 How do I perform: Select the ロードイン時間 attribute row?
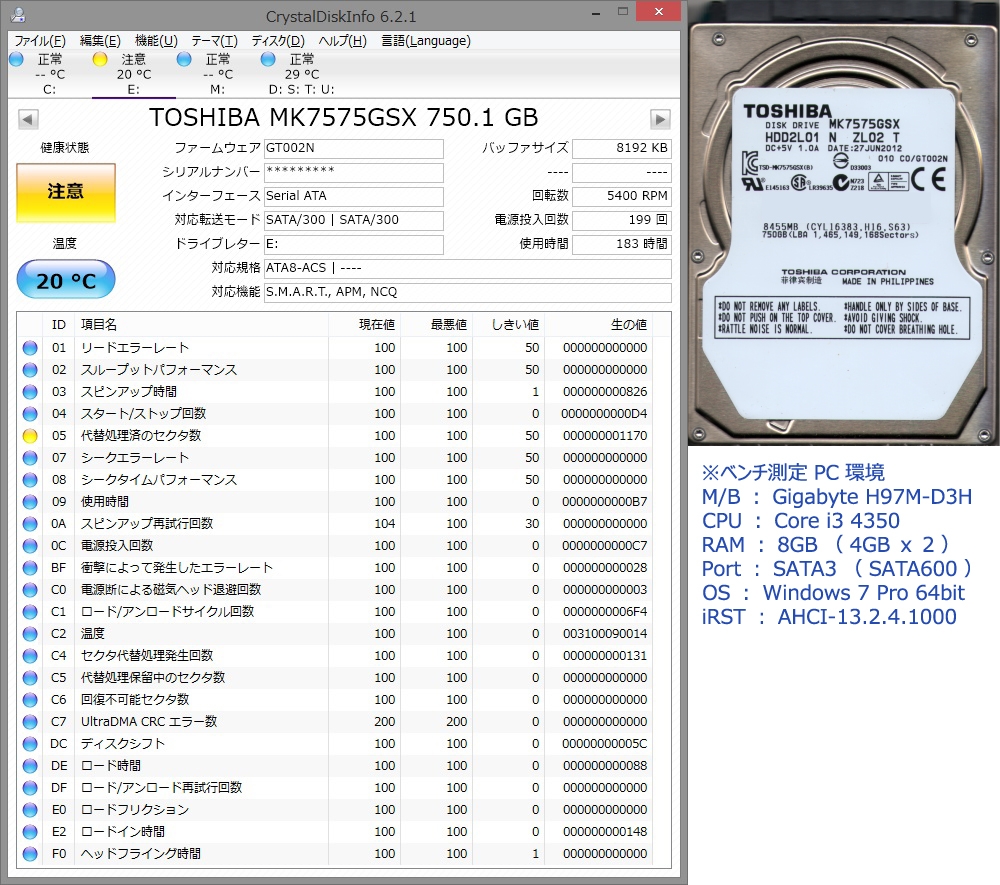click(x=335, y=831)
